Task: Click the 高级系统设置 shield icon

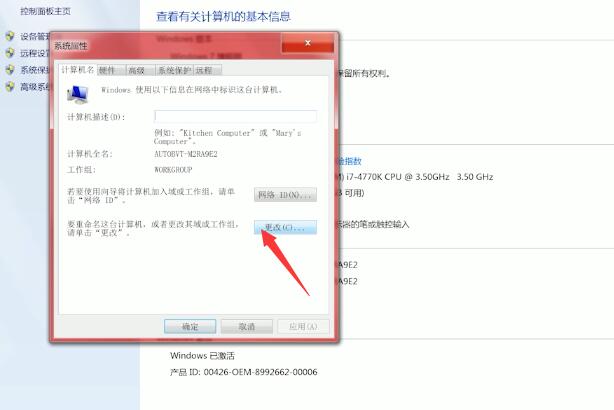Action: tap(10, 87)
